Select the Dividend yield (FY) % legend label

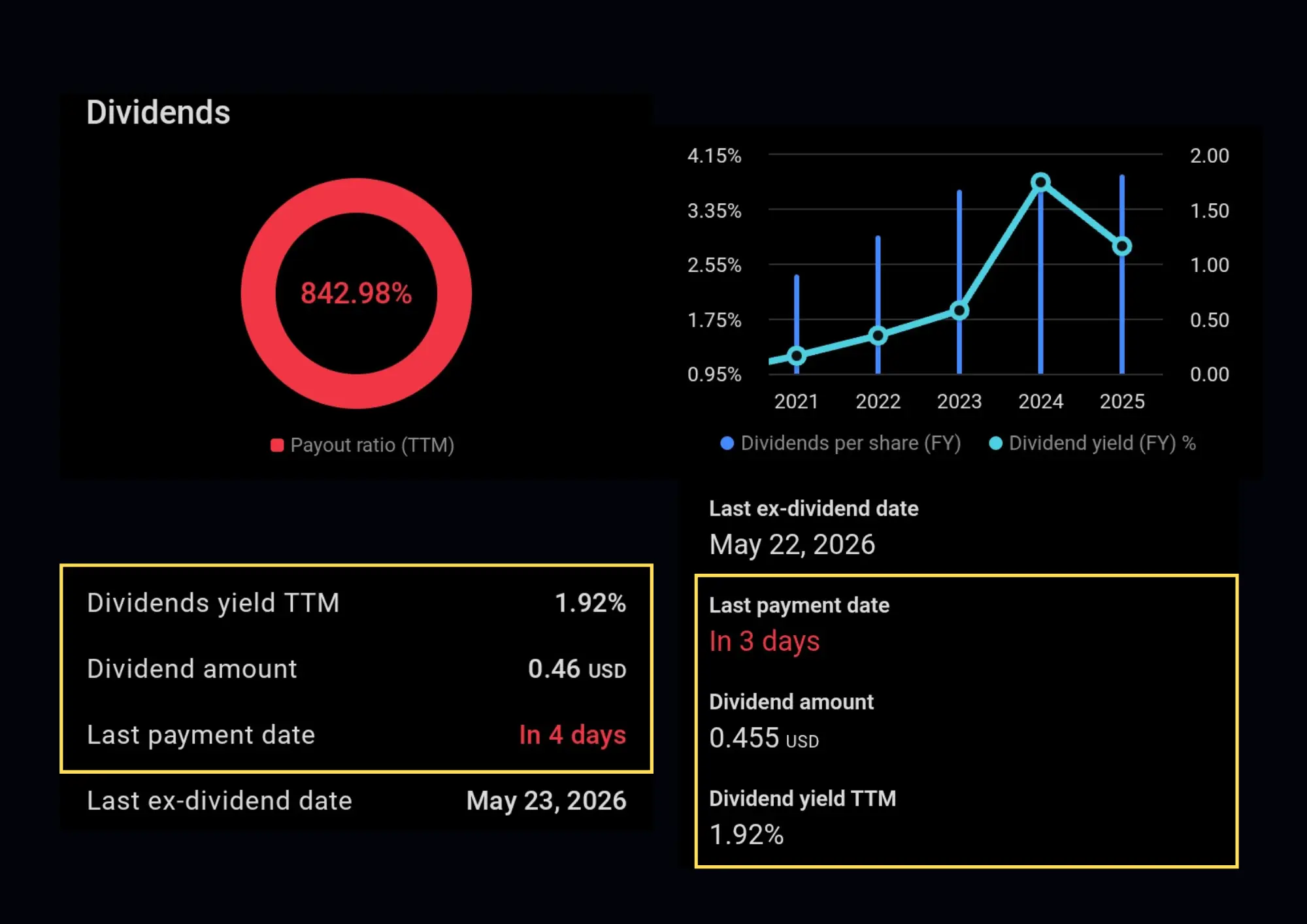coord(1102,443)
